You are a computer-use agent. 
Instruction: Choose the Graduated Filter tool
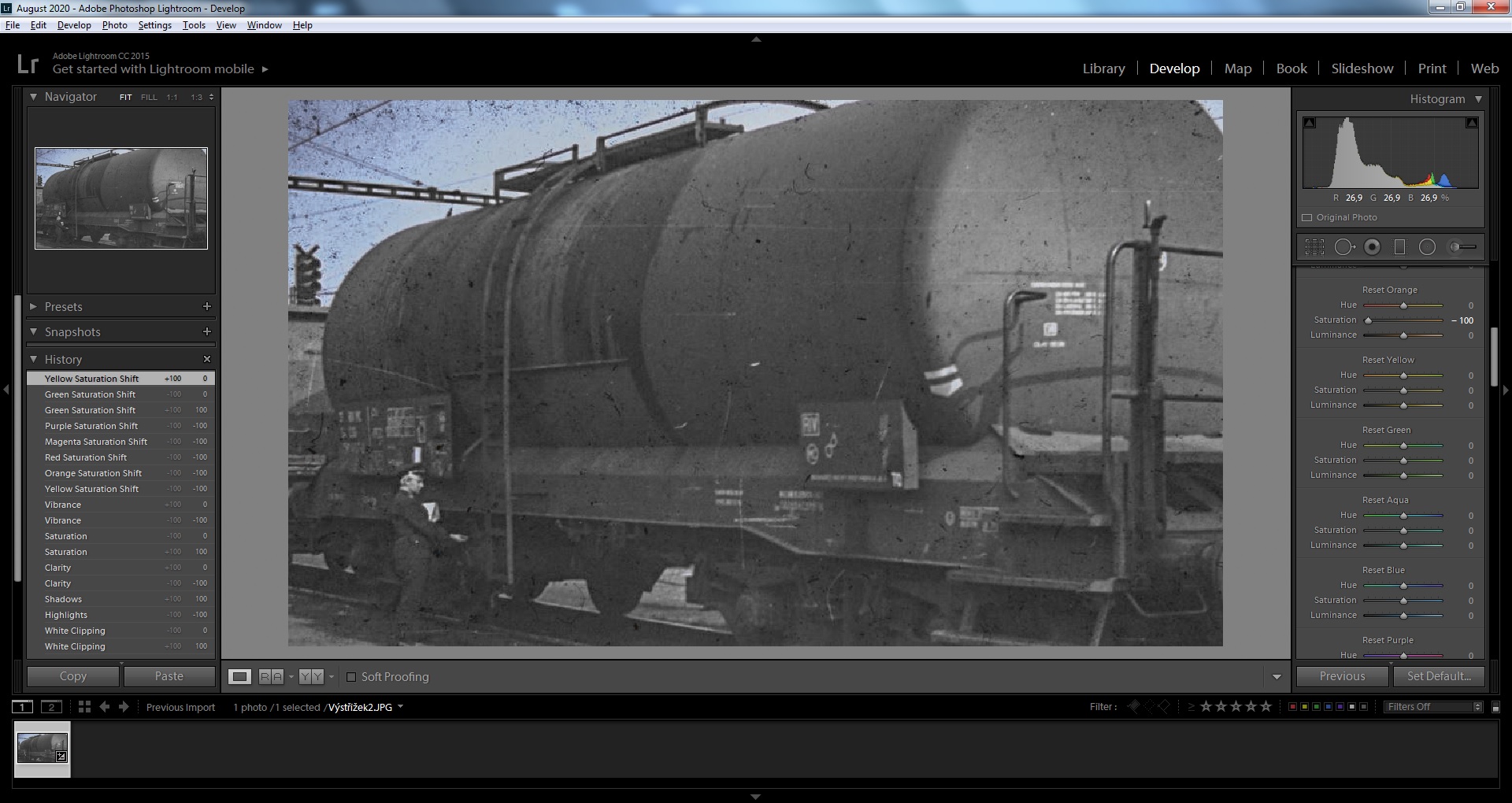coord(1399,247)
